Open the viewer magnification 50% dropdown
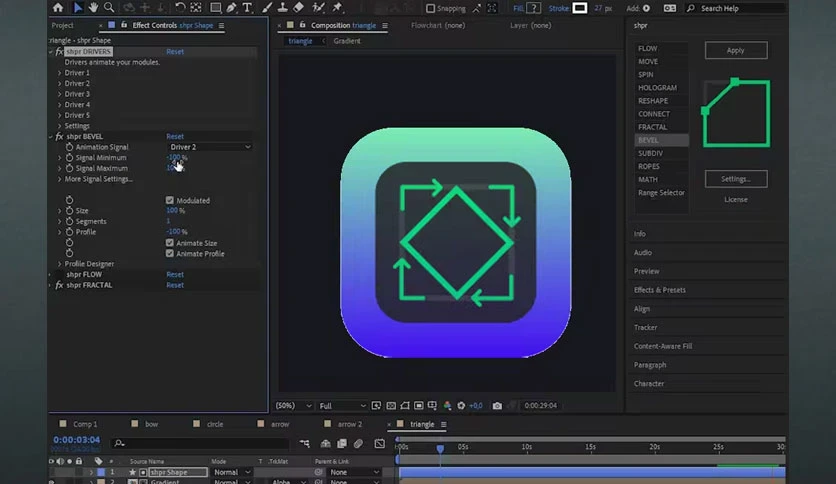This screenshot has width=836, height=484. click(293, 406)
